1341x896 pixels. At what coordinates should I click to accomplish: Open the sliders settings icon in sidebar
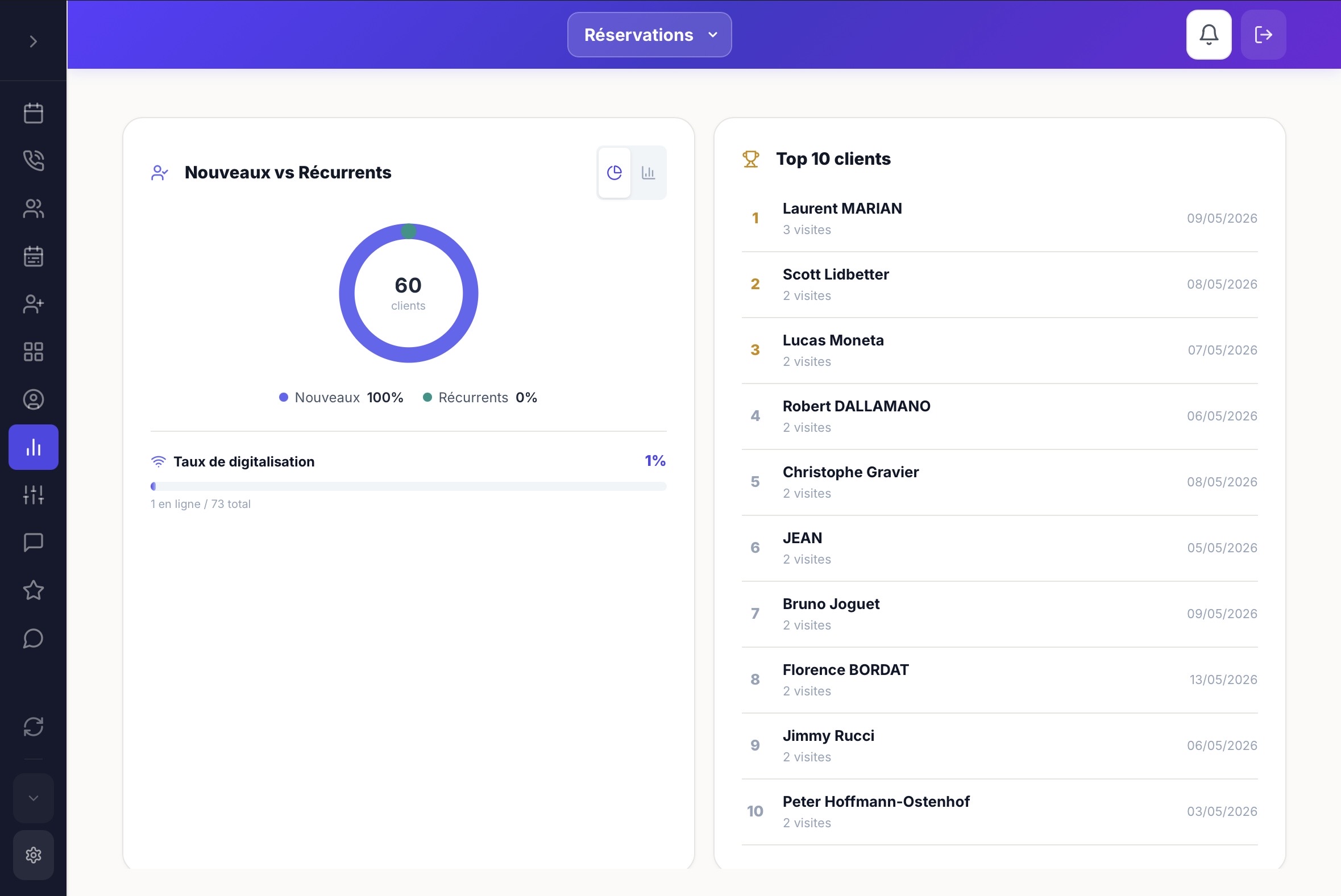click(33, 495)
